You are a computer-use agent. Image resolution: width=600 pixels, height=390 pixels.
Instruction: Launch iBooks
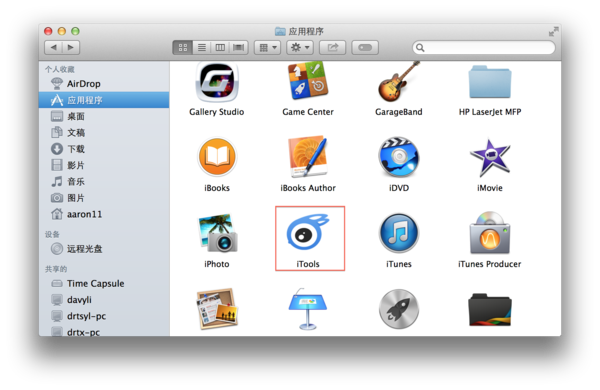(217, 157)
